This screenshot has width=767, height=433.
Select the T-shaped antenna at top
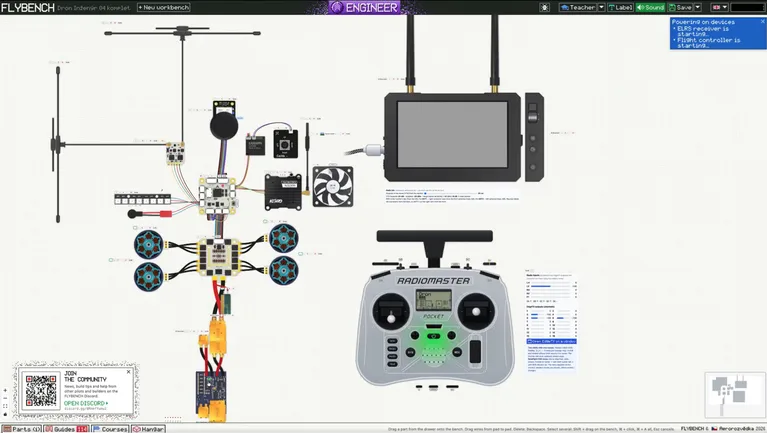pyautogui.click(x=182, y=33)
